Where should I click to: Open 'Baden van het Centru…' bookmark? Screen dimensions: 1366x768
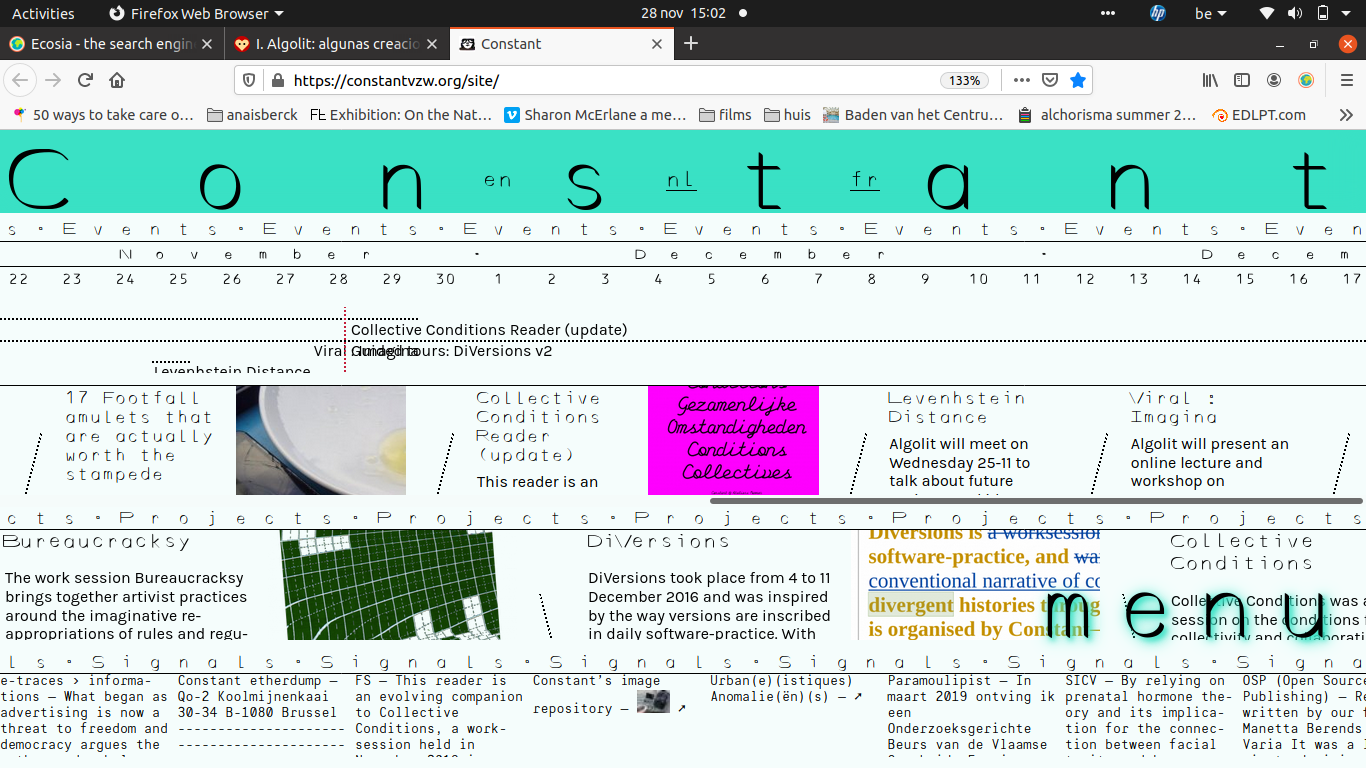coord(913,115)
